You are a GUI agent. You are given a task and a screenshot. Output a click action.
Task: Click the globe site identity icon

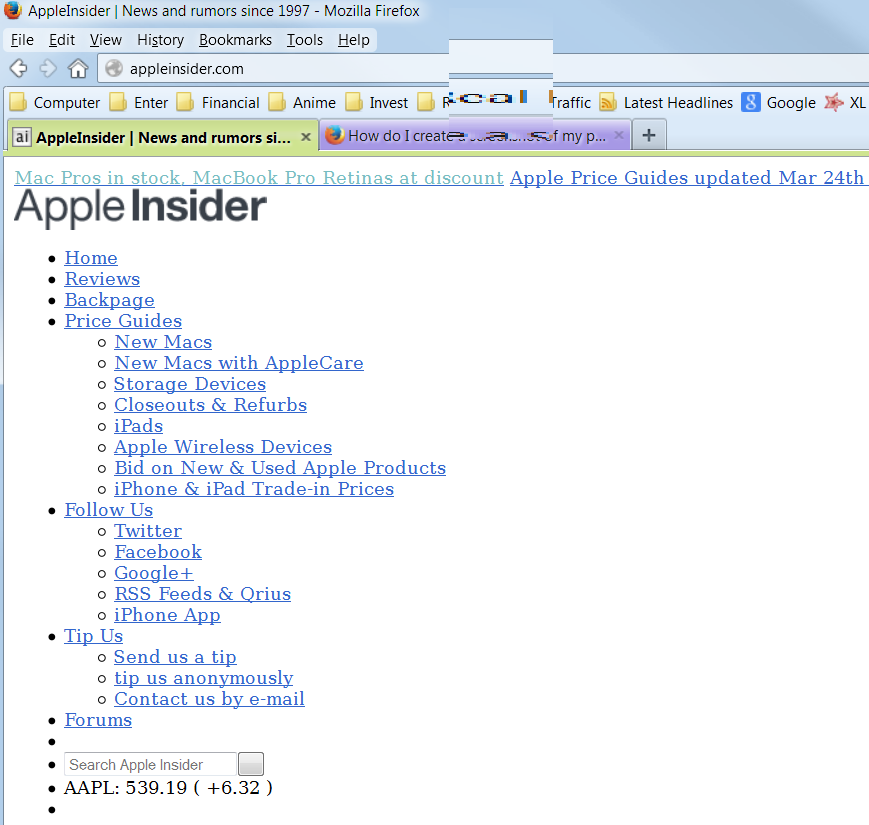pos(114,69)
